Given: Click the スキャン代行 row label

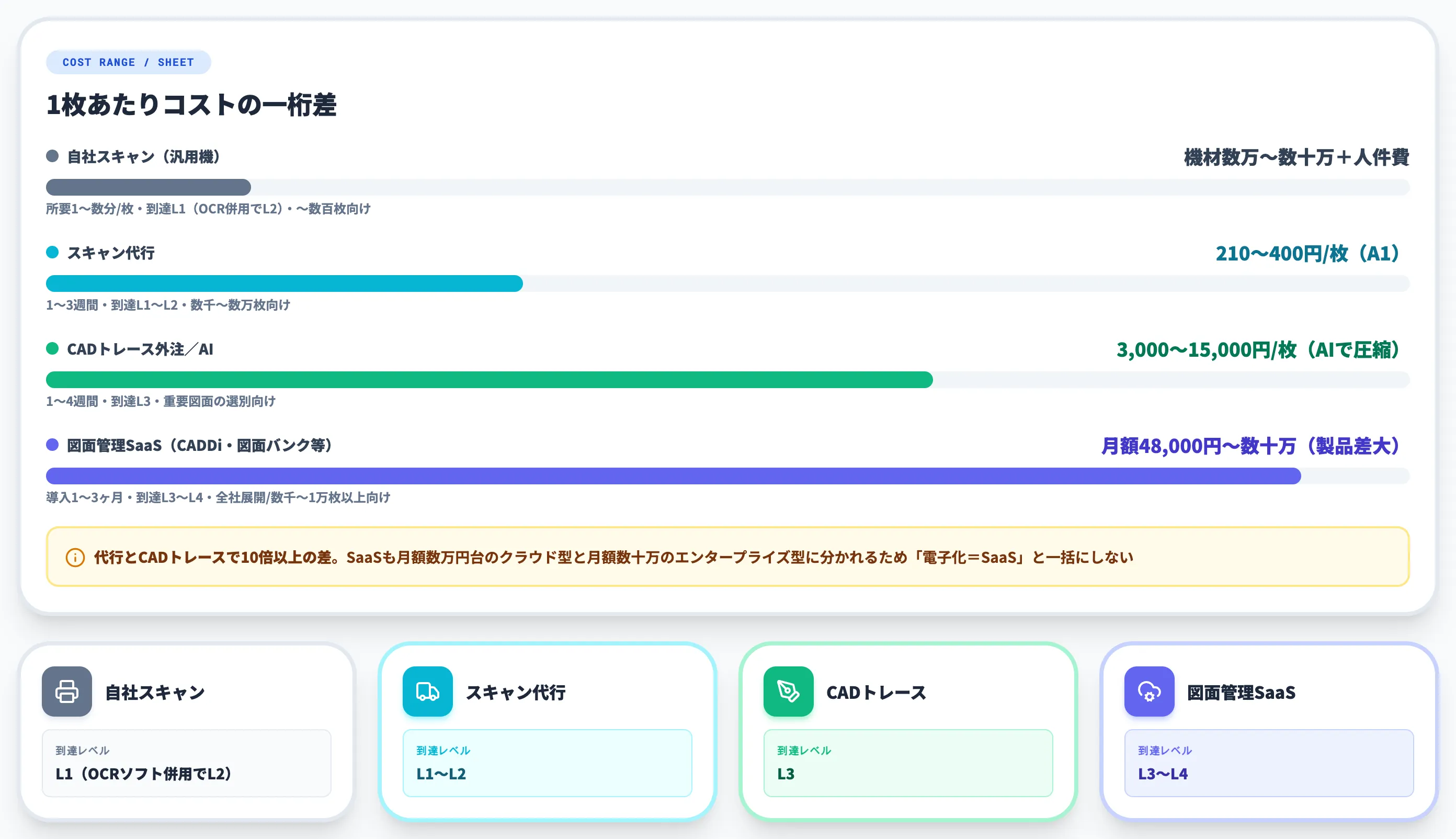Looking at the screenshot, I should click(x=111, y=253).
